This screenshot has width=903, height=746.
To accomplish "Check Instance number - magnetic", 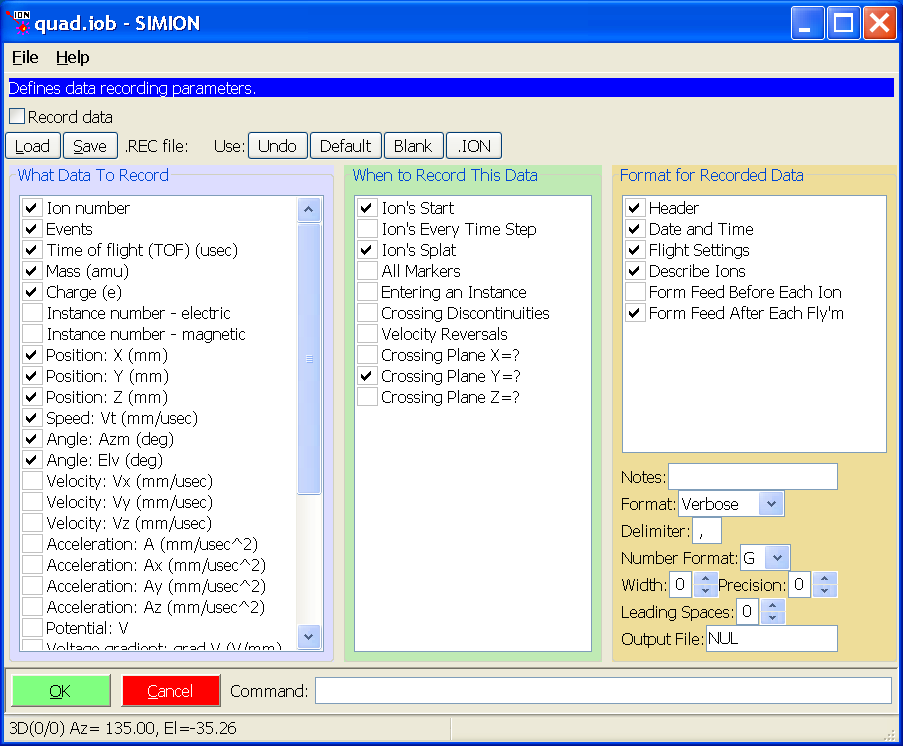I will pyautogui.click(x=32, y=334).
